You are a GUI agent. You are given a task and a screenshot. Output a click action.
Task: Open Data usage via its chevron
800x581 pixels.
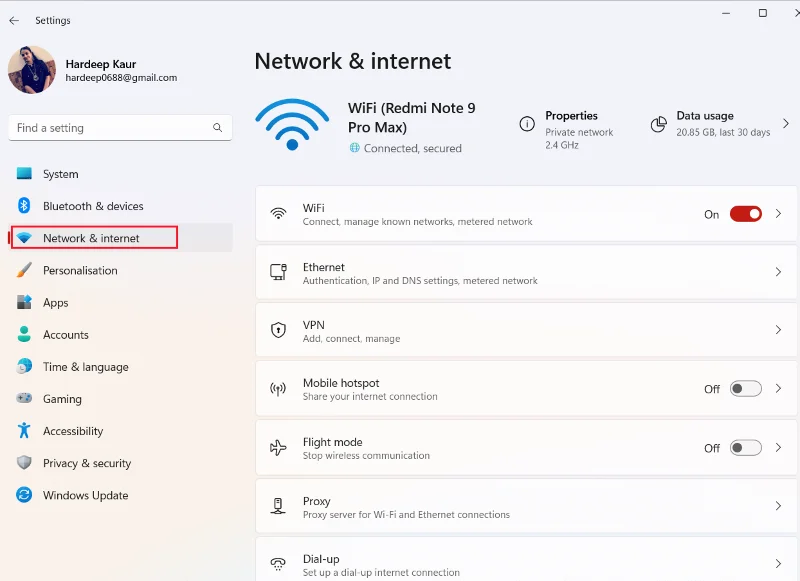786,123
